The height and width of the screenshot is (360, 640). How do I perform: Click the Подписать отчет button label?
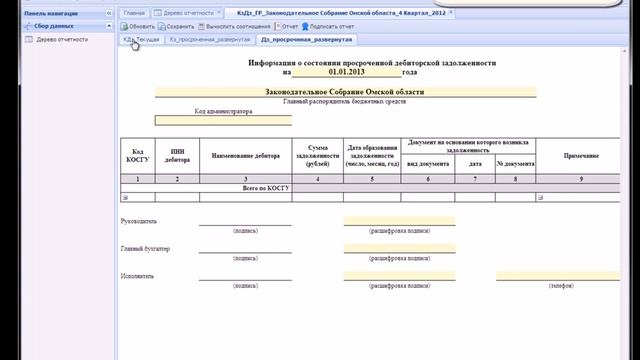(x=332, y=27)
